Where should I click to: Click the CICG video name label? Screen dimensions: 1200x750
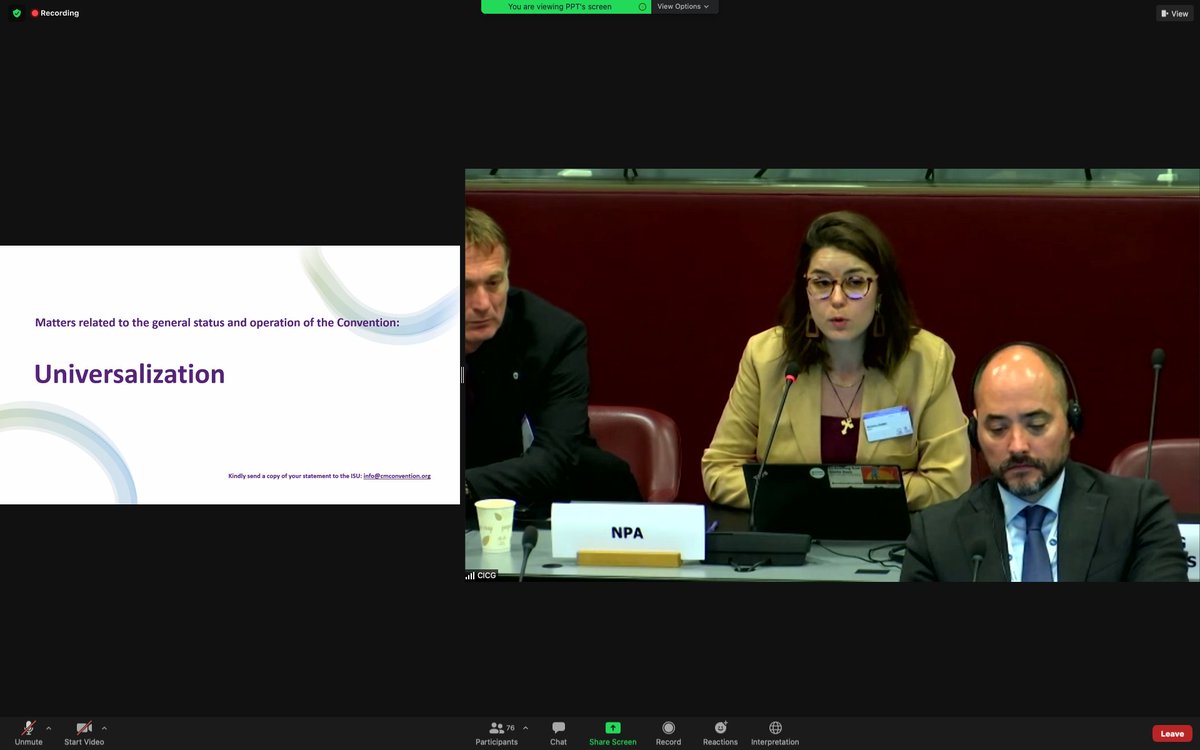pos(482,575)
